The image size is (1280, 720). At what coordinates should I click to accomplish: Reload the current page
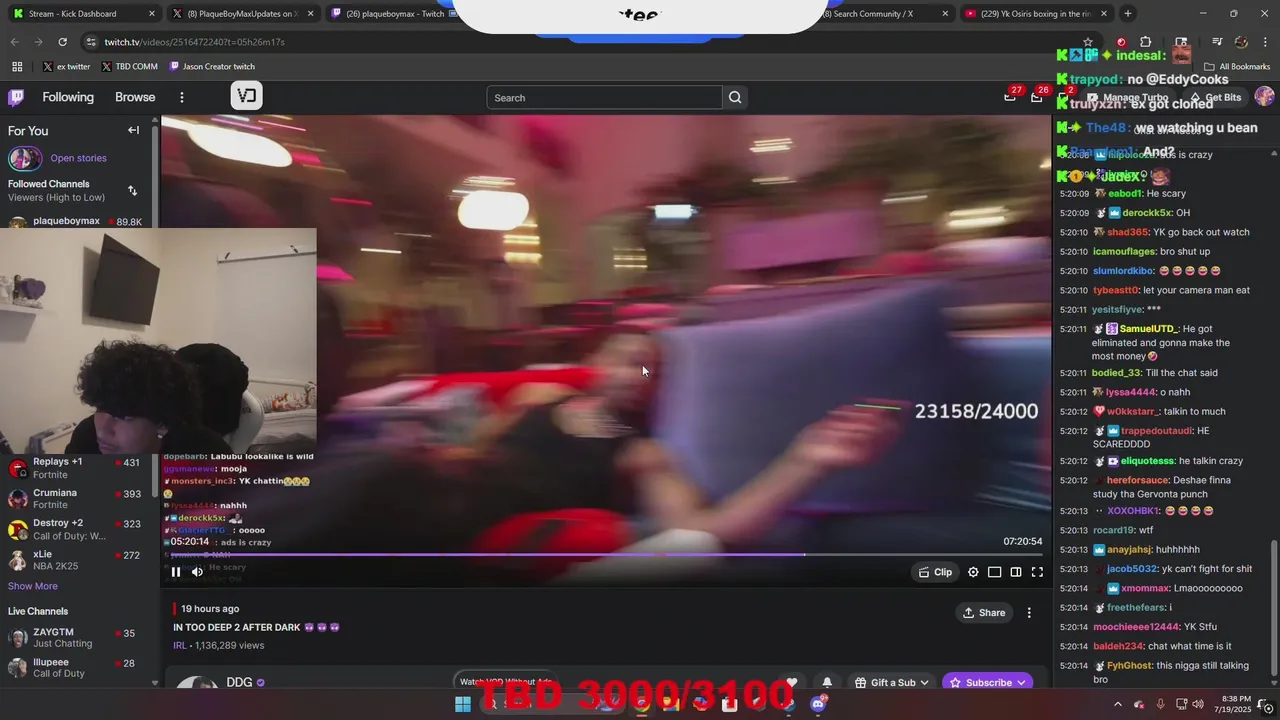point(62,42)
